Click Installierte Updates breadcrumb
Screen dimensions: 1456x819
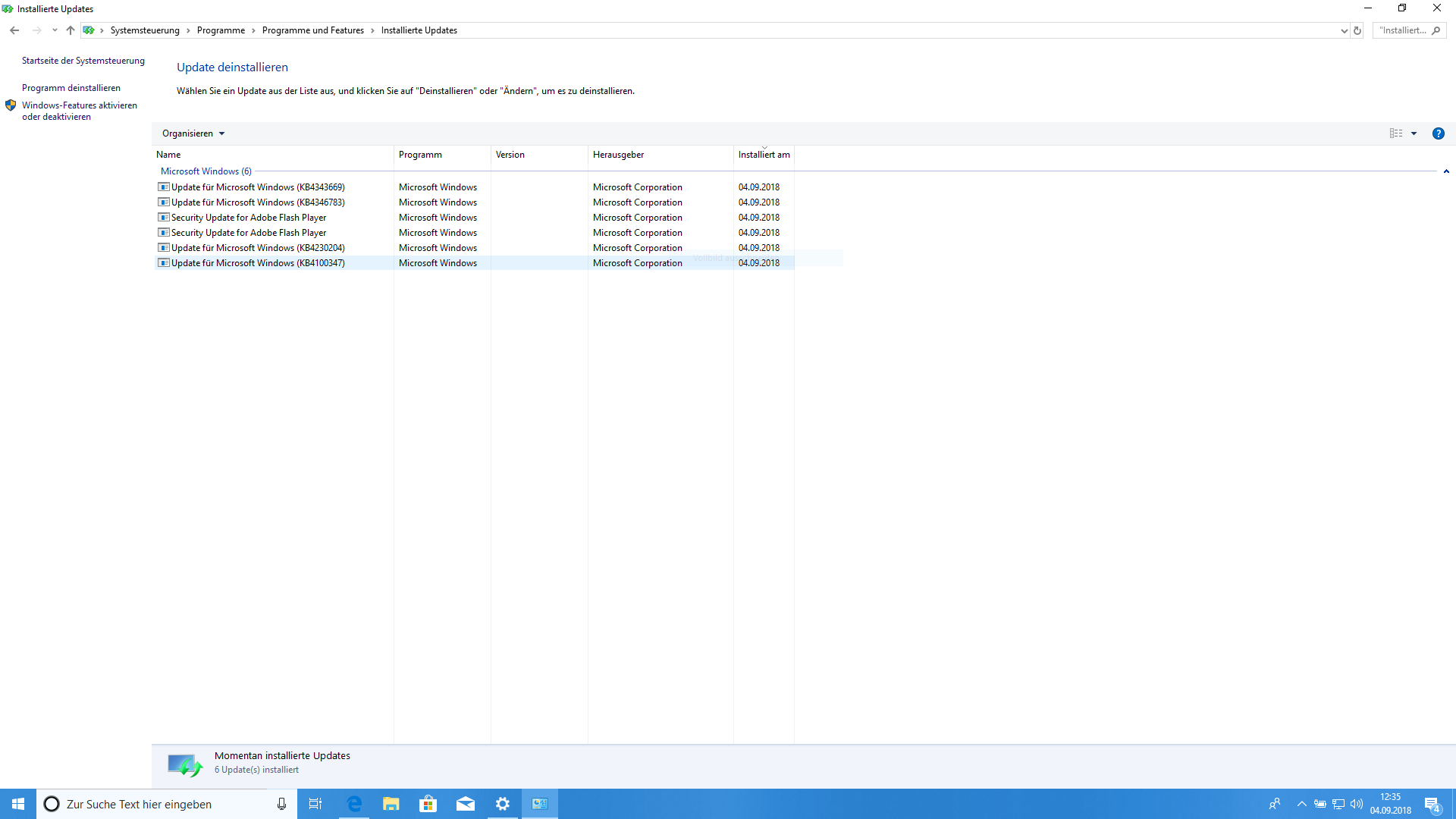click(419, 30)
